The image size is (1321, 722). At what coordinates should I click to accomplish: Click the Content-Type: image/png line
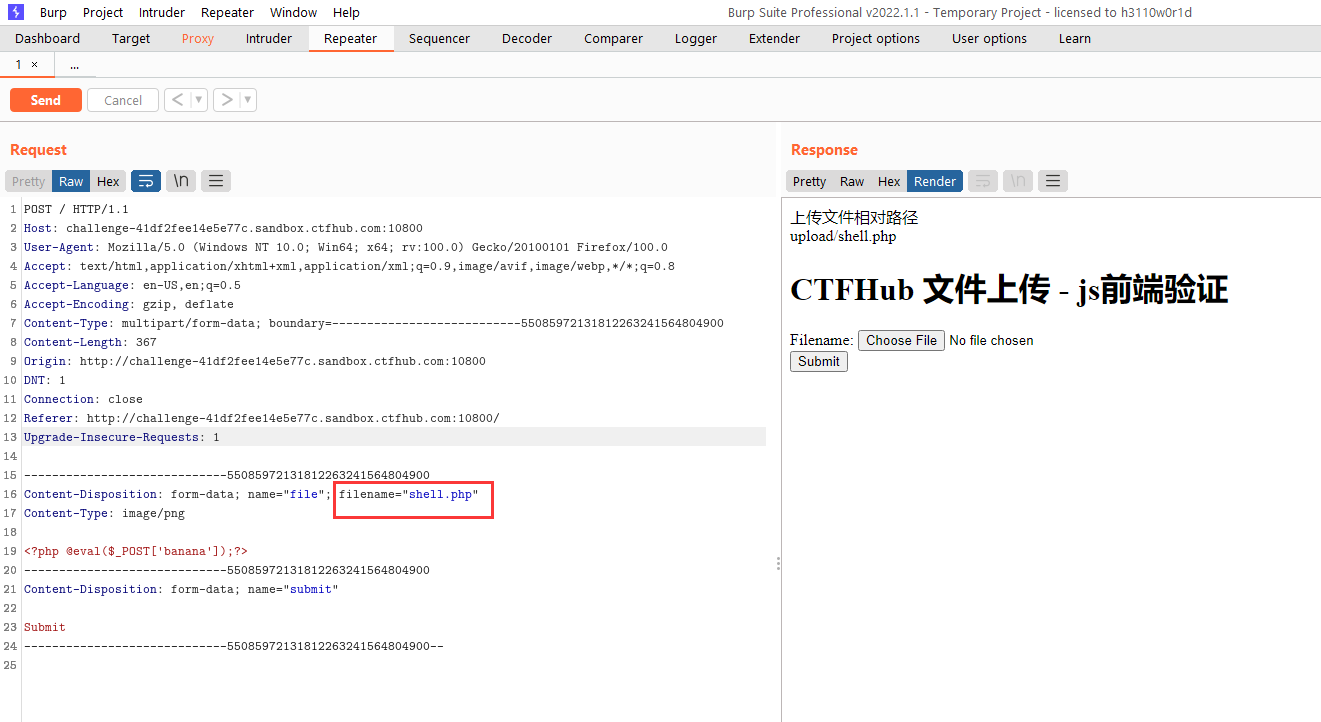[x=104, y=513]
